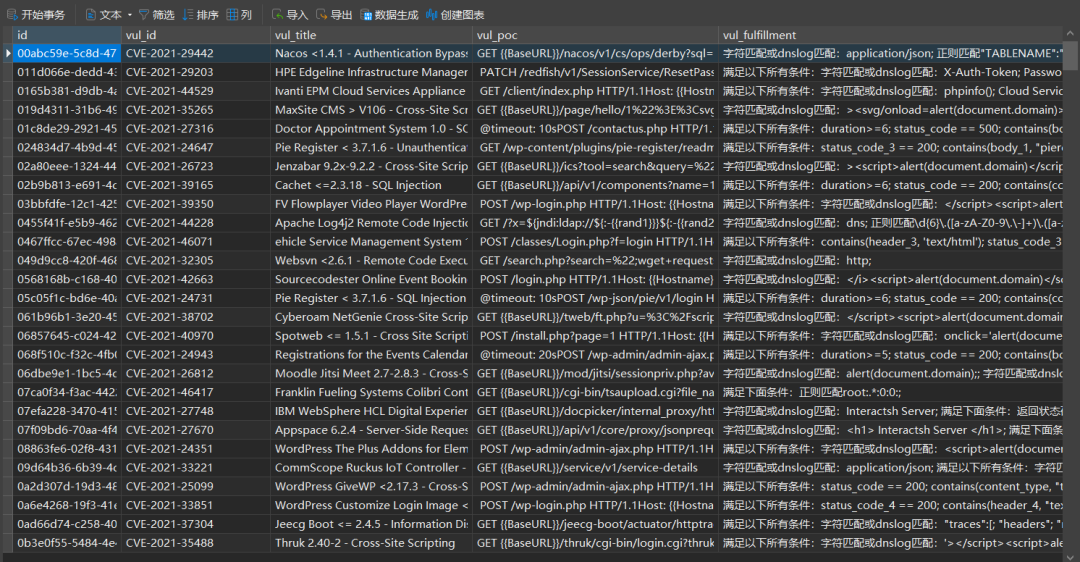Select the CommScope Ruckus IoT Controller cell
Image resolution: width=1080 pixels, height=562 pixels.
pos(371,468)
